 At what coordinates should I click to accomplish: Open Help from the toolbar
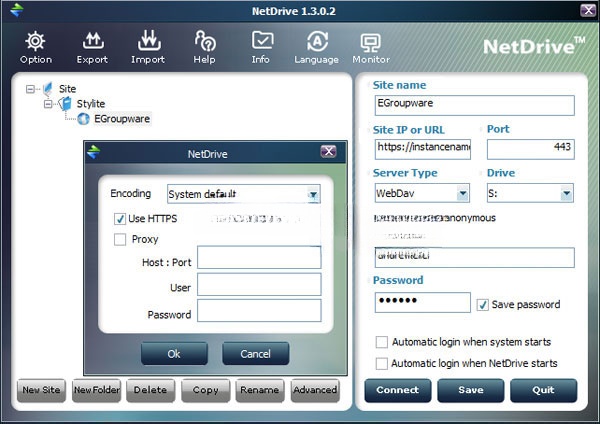205,41
